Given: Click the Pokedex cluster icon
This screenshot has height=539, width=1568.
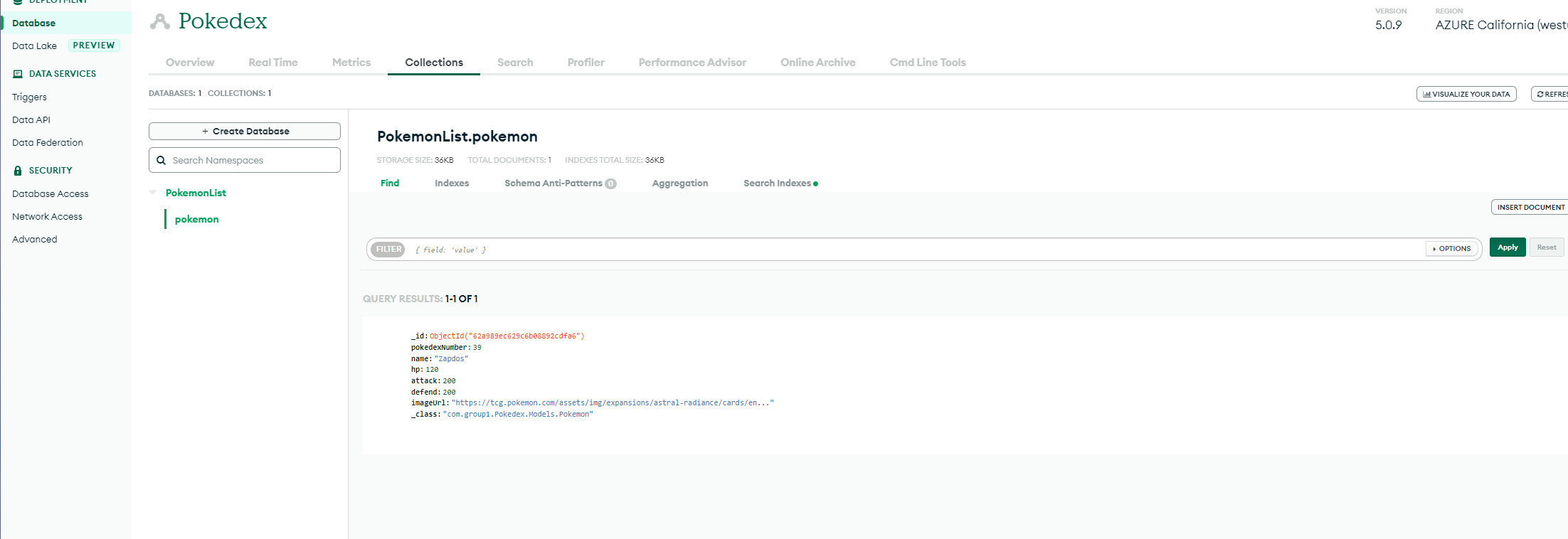Looking at the screenshot, I should coord(160,22).
